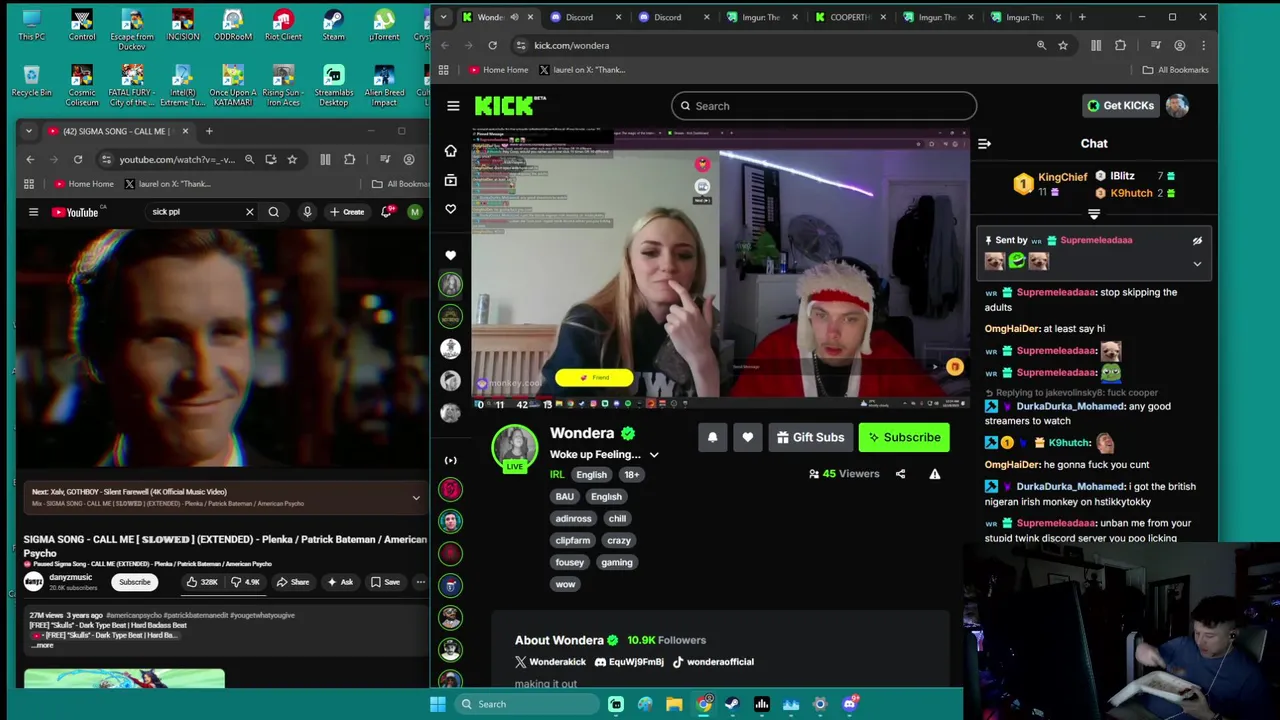Subscribe to danyzmusic
This screenshot has width=1280, height=720.
(135, 582)
